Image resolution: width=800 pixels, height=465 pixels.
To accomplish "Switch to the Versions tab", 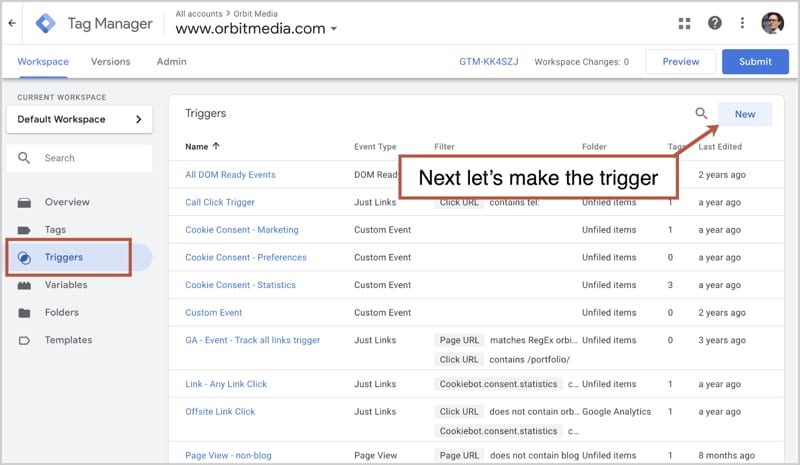I will click(111, 61).
